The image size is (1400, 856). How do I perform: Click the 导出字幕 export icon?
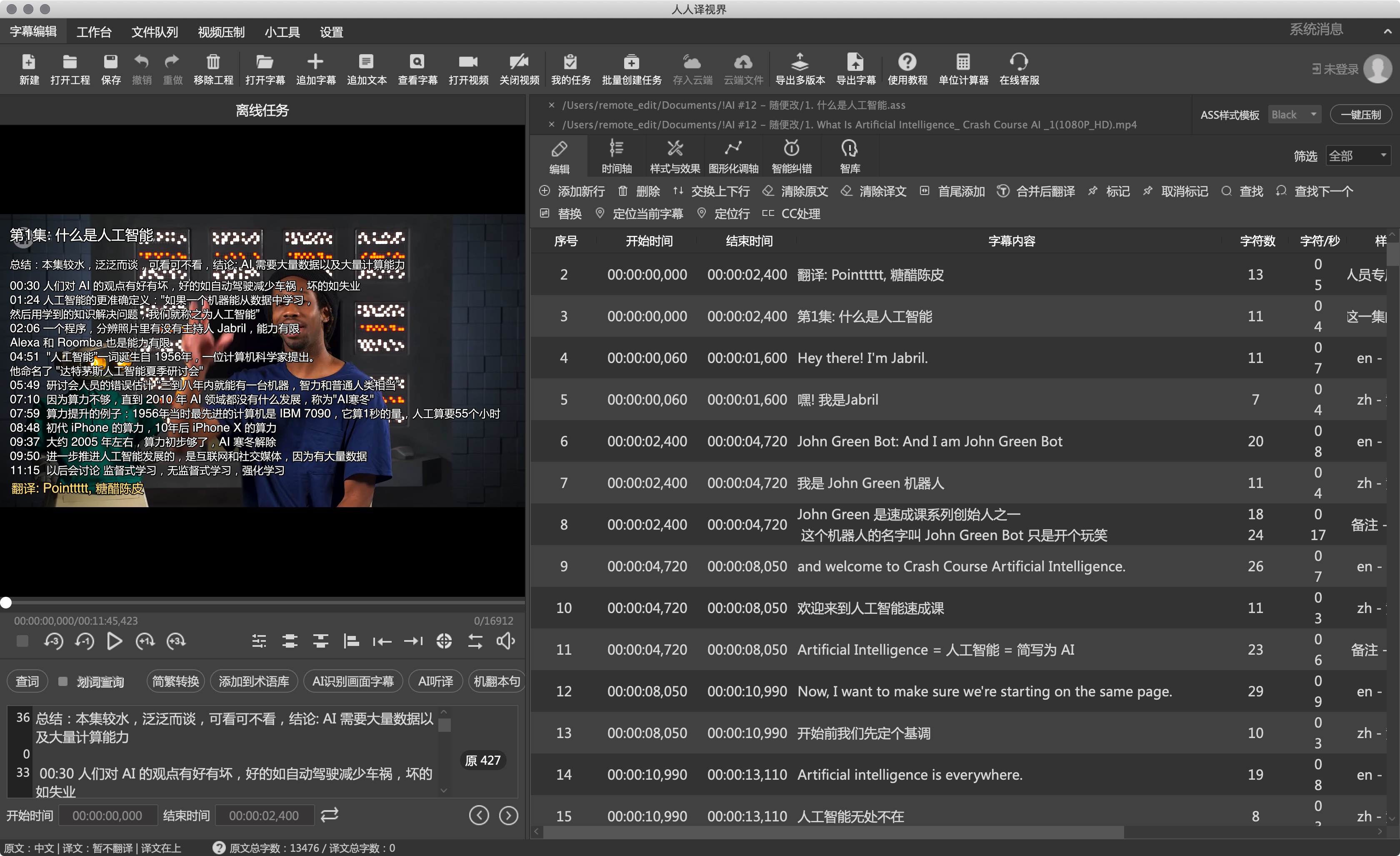[855, 62]
